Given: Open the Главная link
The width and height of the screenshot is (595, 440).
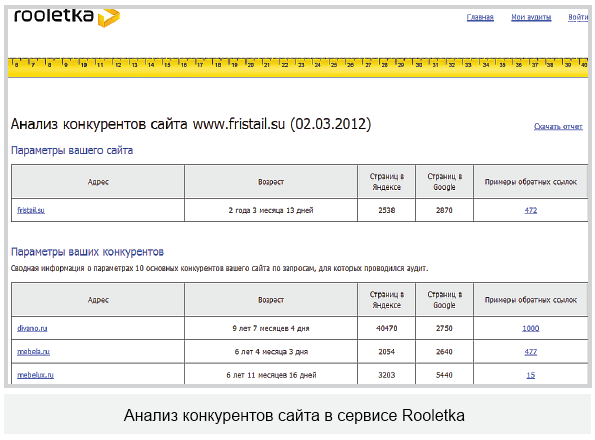Looking at the screenshot, I should click(480, 17).
